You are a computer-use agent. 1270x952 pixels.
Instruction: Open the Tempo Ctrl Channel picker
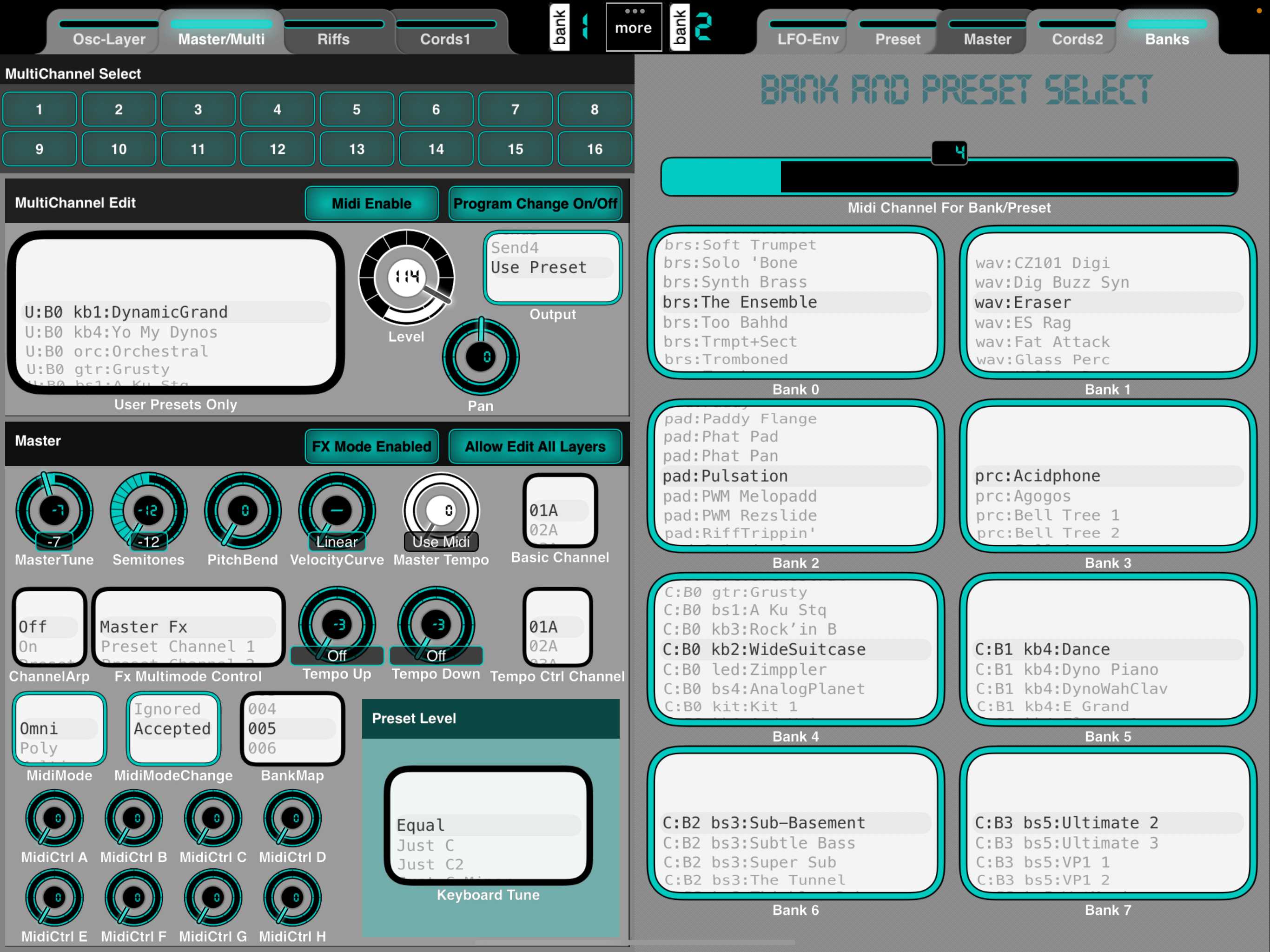tap(557, 627)
